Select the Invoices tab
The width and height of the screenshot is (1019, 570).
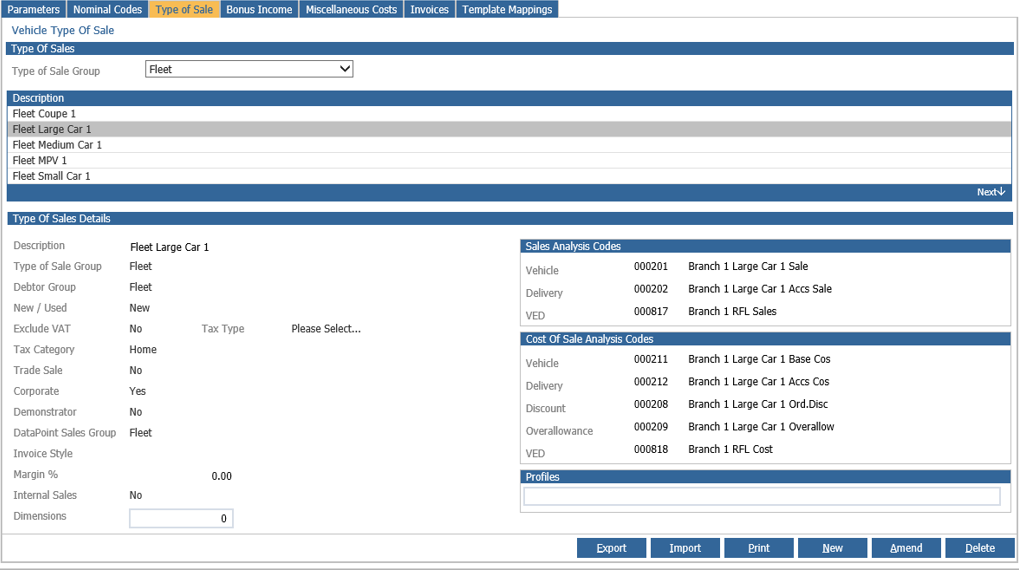(430, 9)
